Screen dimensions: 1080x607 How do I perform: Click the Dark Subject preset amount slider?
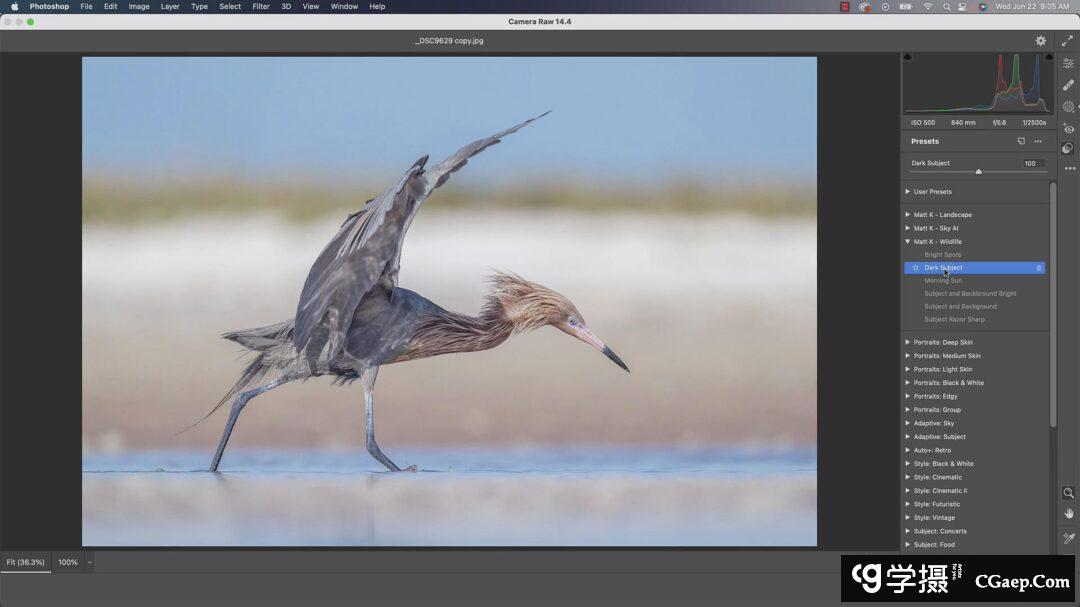[x=978, y=172]
